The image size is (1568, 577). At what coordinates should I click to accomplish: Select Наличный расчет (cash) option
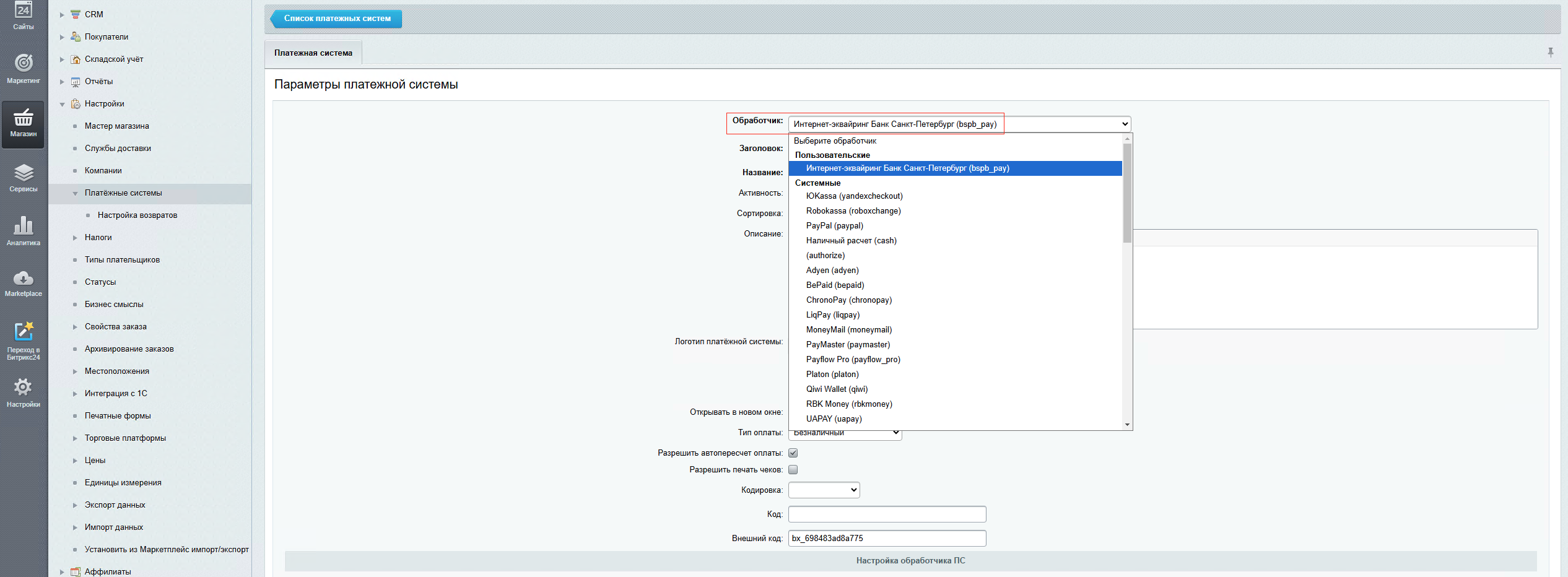(x=955, y=241)
